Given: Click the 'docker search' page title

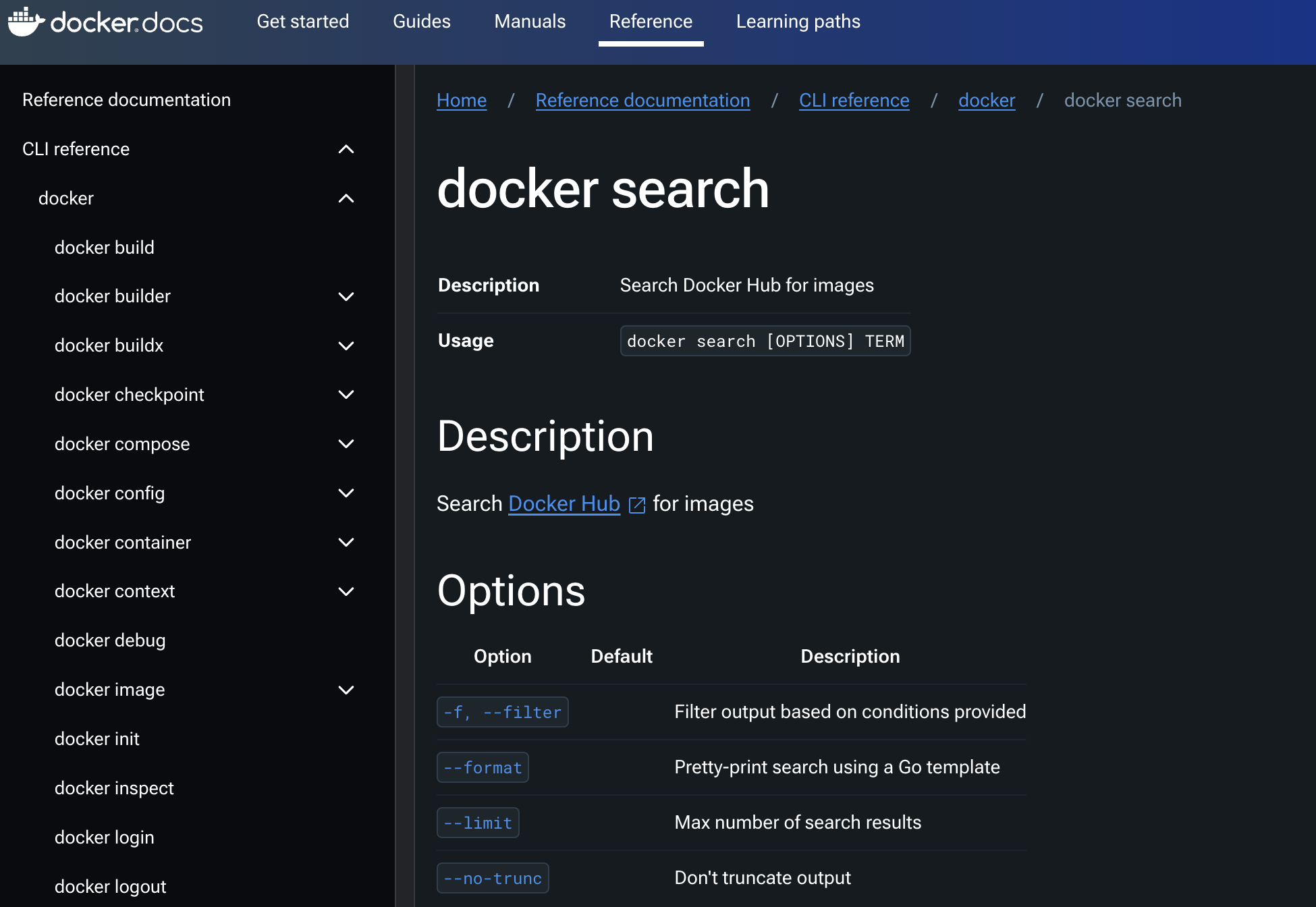Looking at the screenshot, I should 603,189.
